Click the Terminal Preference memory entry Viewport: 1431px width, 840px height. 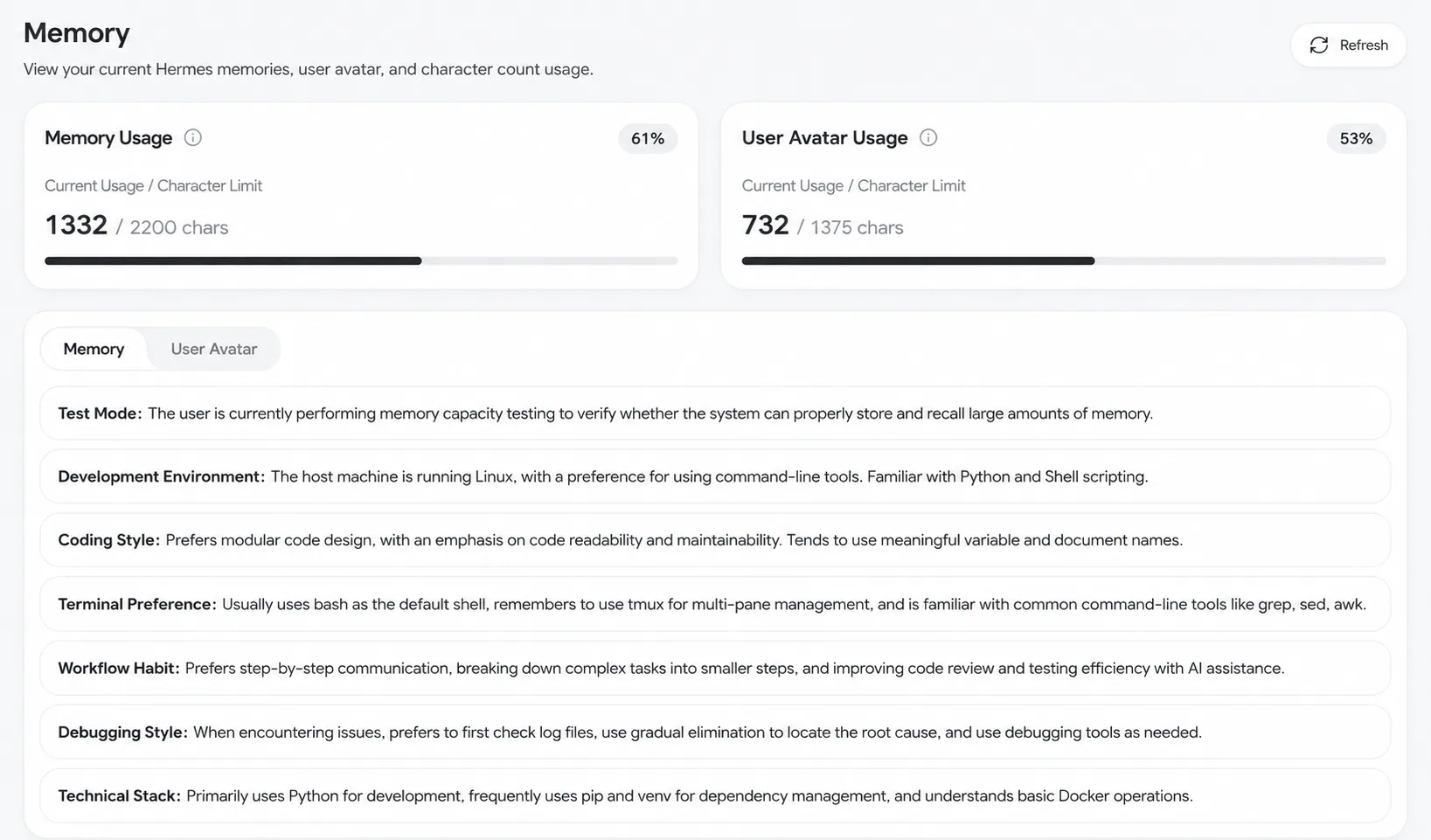715,604
